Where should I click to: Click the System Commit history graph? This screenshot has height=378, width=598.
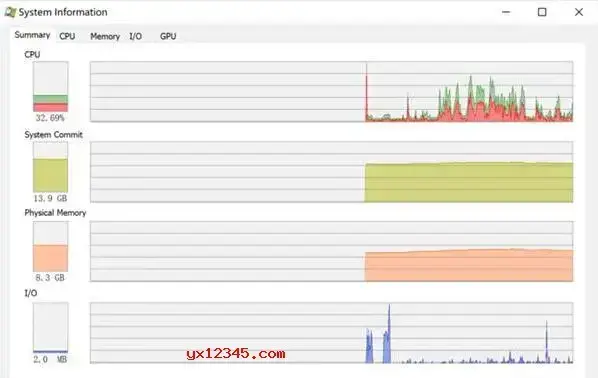click(331, 172)
